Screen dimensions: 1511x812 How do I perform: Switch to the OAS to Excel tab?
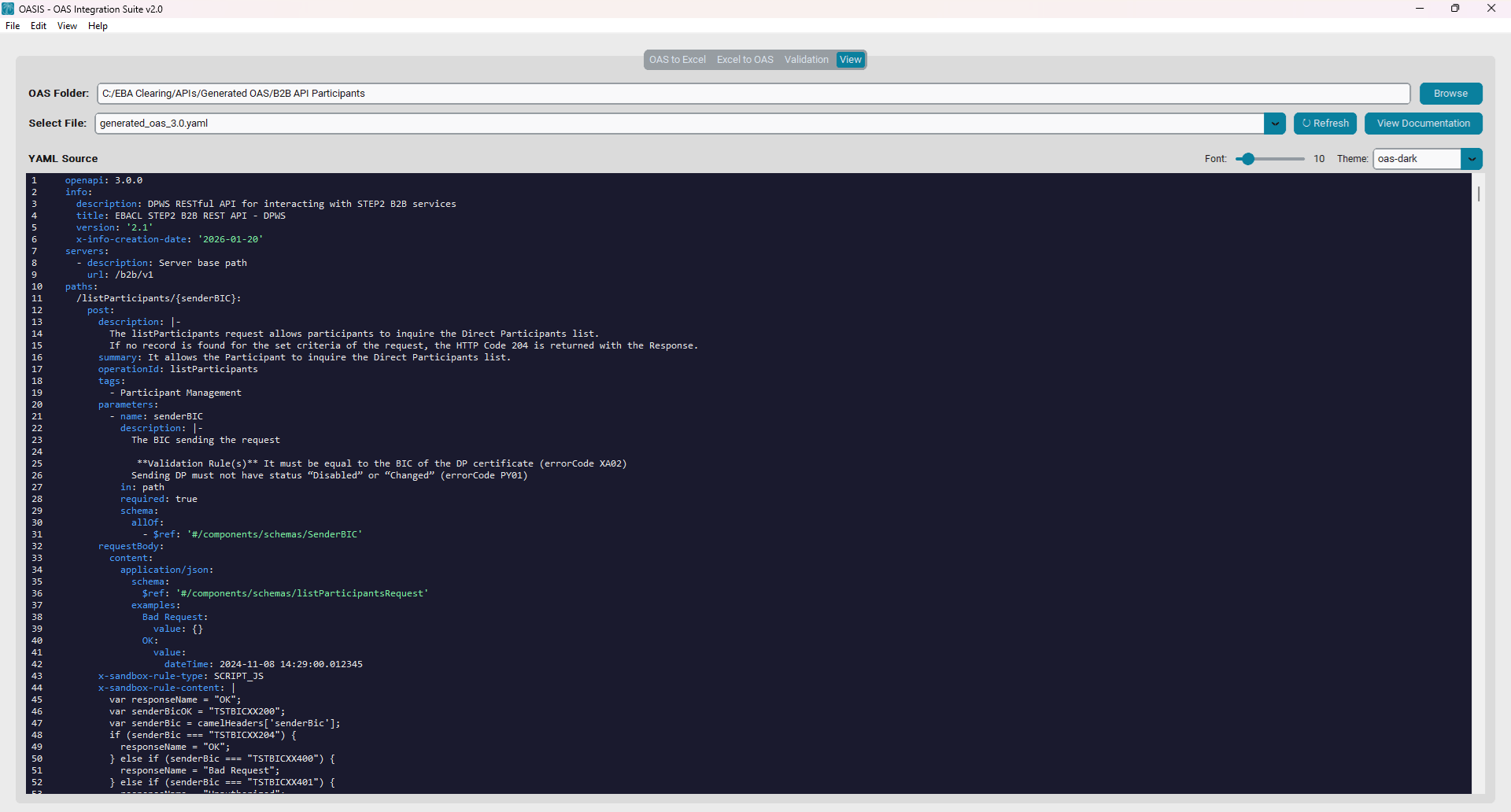point(676,59)
